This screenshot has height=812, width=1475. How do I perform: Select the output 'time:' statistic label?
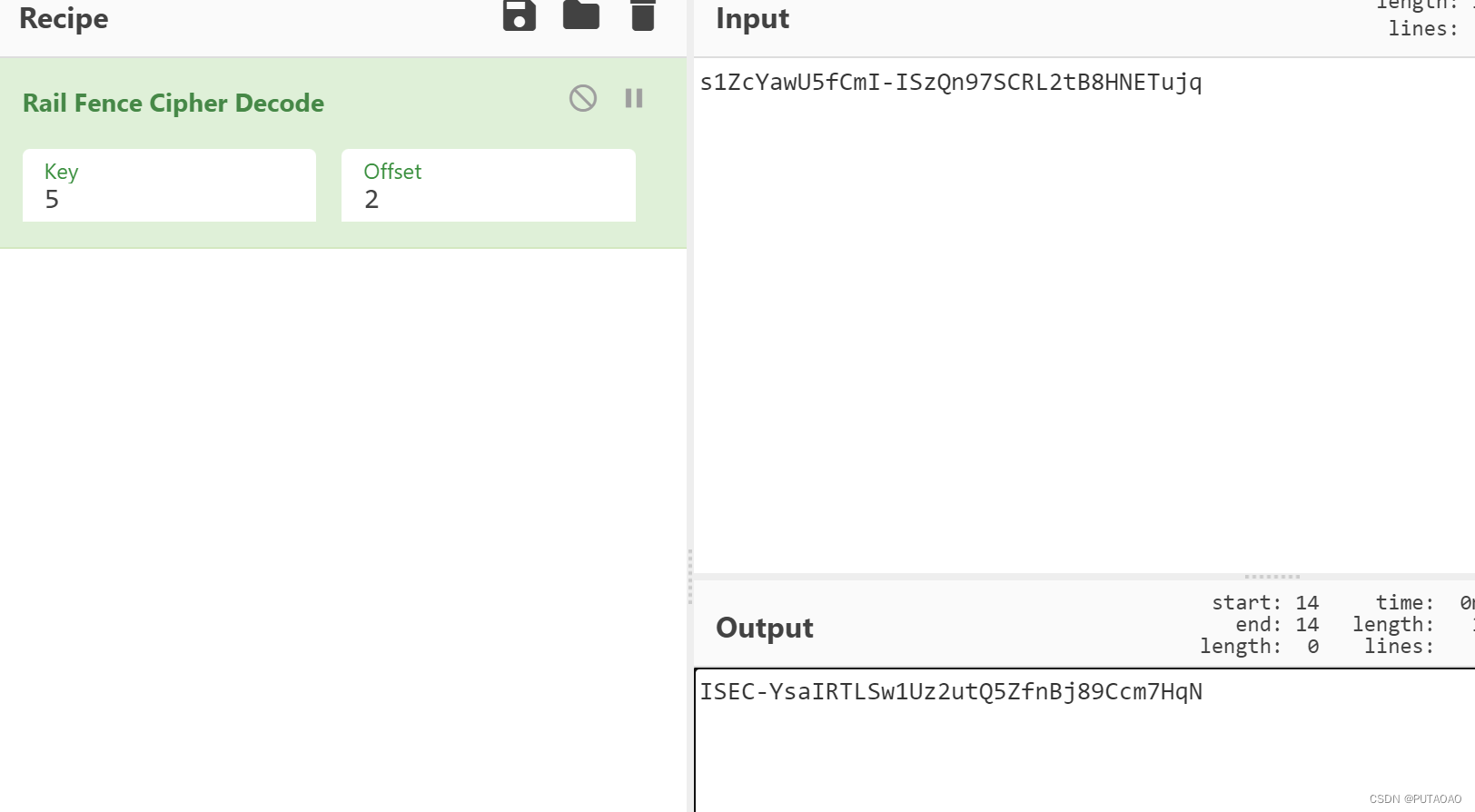(1405, 602)
